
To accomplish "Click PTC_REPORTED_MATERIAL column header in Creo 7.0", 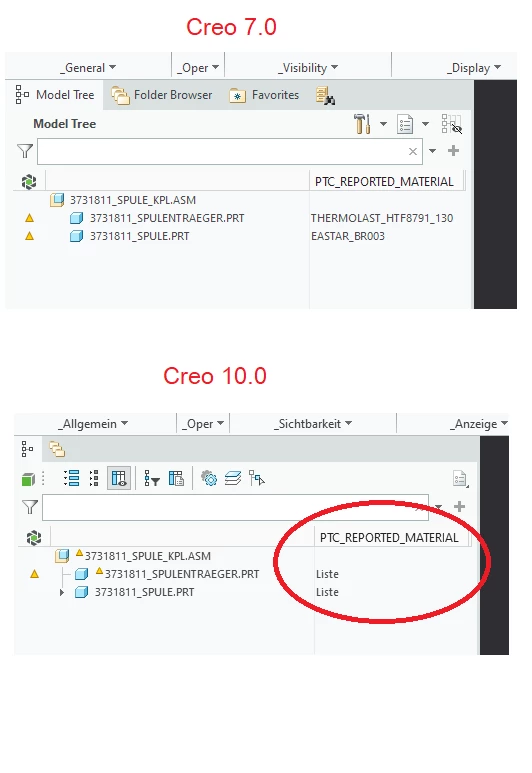I will point(384,182).
